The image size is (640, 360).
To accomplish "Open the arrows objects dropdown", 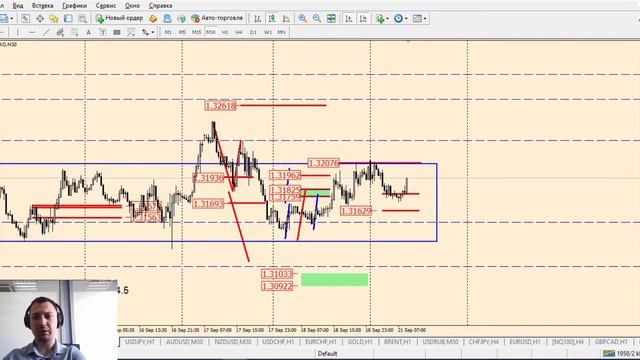I will pos(148,32).
